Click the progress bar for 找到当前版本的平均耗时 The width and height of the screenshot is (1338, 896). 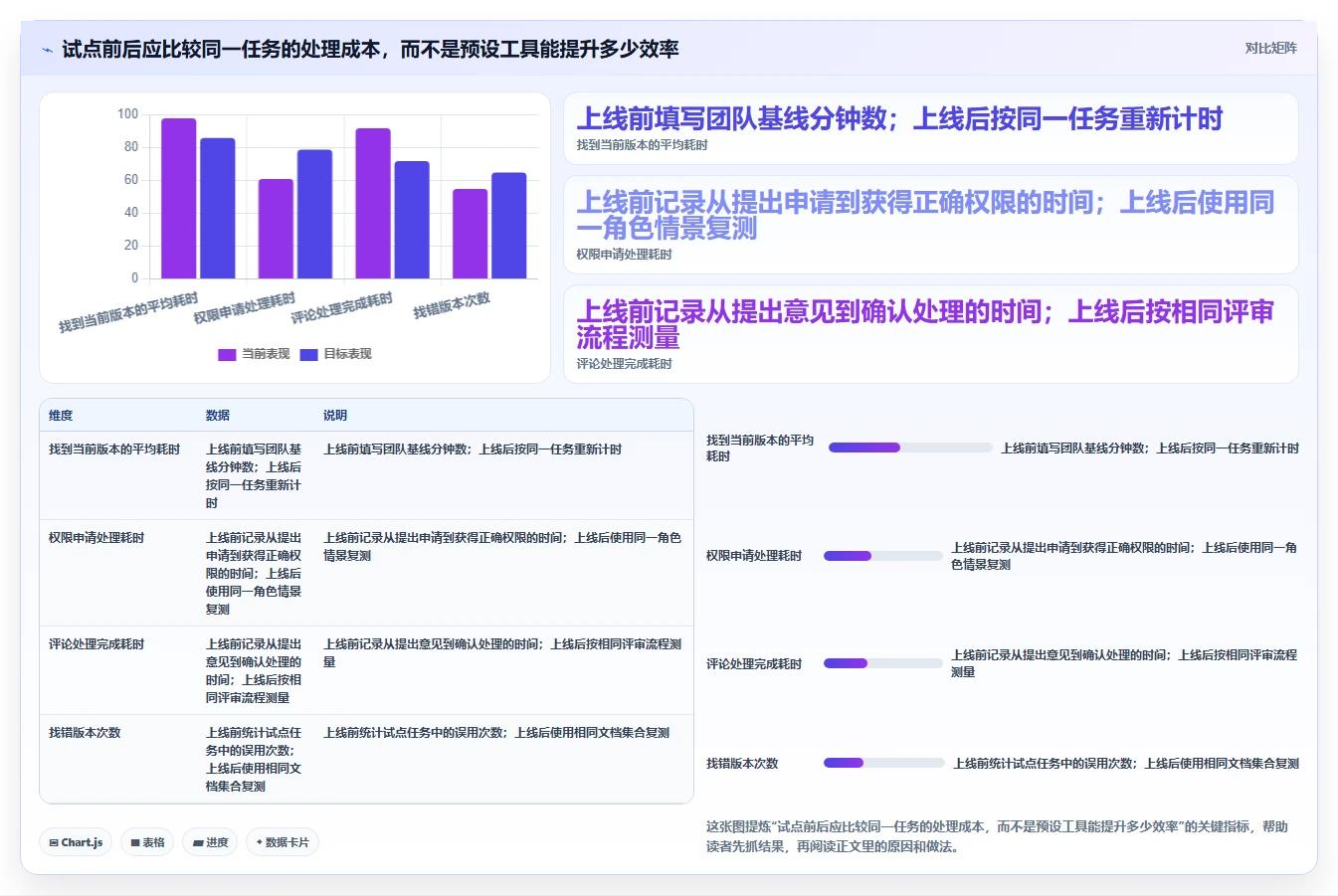(x=910, y=448)
